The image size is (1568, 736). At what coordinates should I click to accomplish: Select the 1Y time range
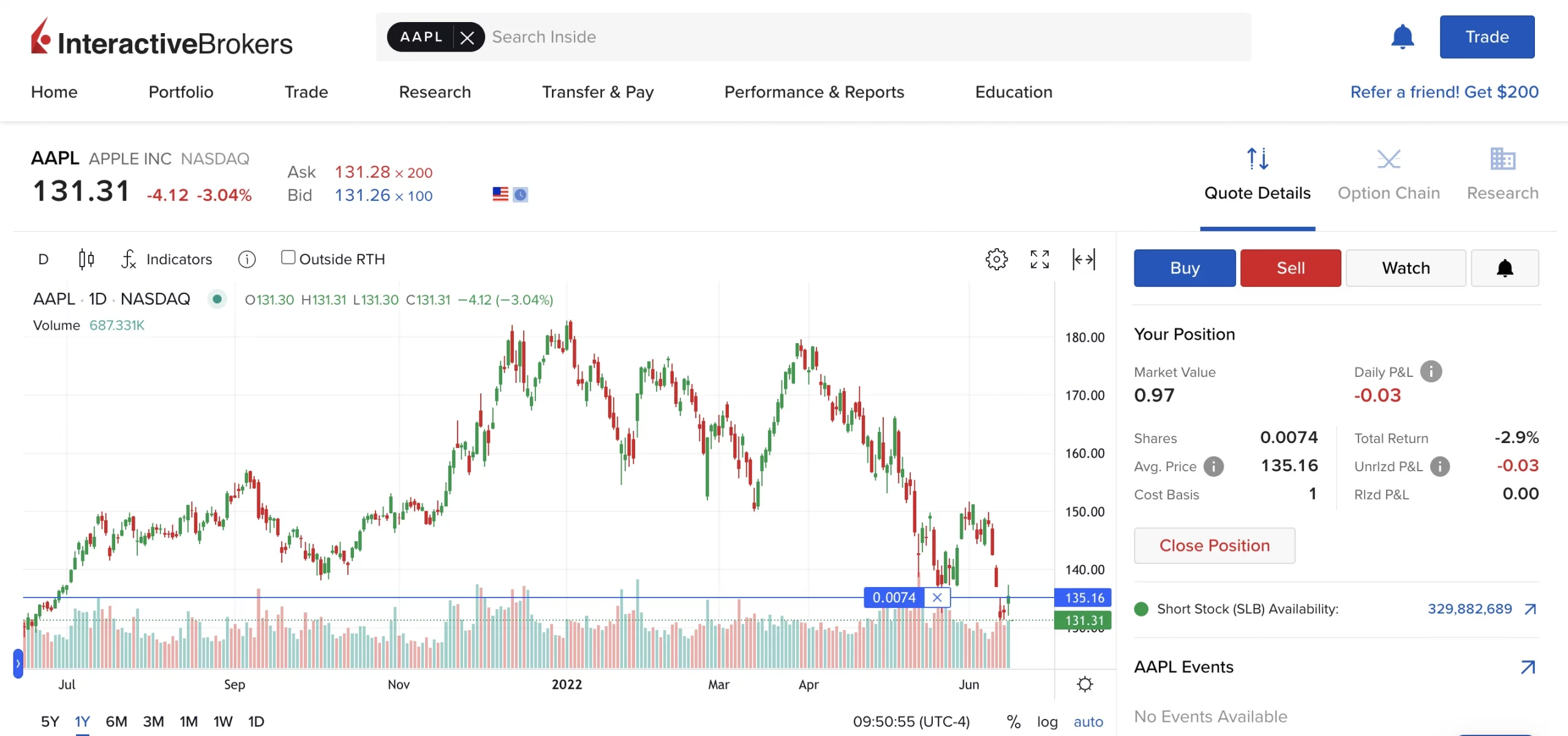82,721
